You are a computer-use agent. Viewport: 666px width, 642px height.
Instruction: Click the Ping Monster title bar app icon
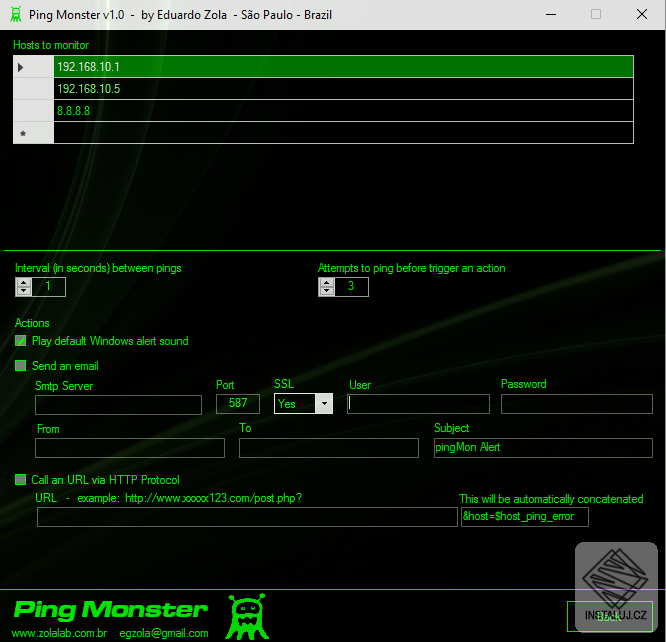[16, 14]
